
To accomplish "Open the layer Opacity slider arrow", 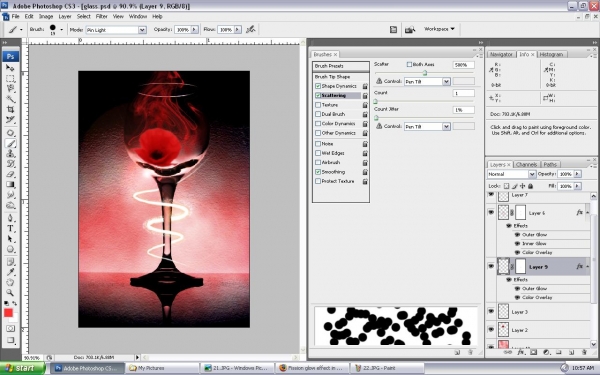I will [577, 174].
